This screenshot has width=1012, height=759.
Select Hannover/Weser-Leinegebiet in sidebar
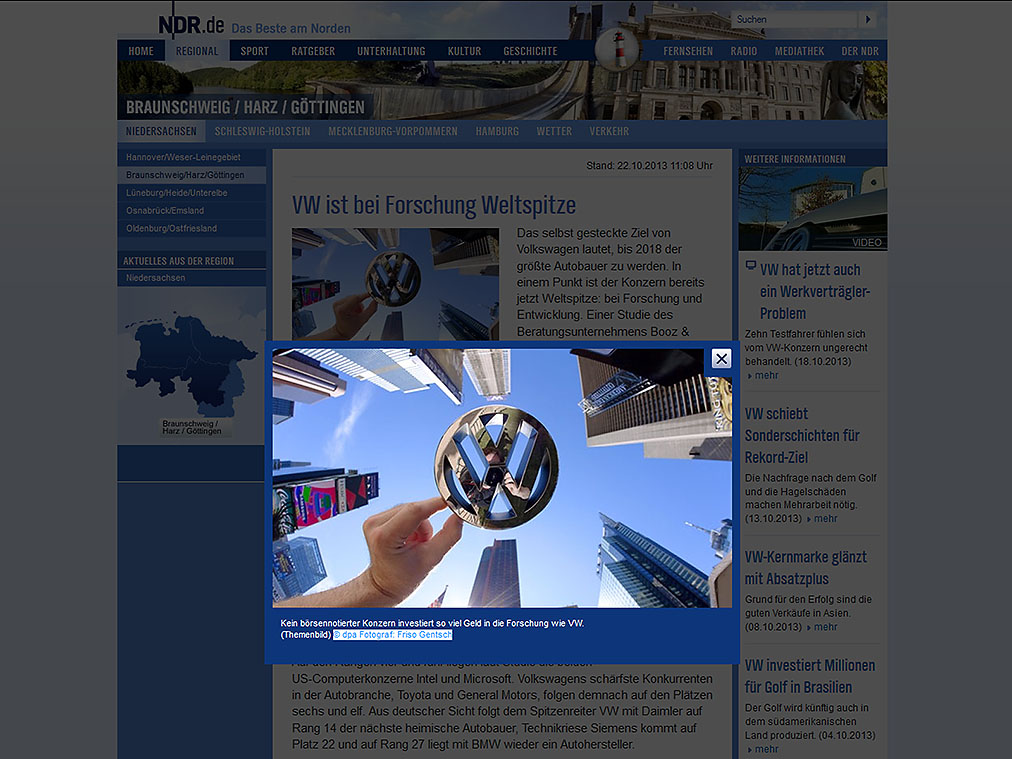(x=192, y=157)
